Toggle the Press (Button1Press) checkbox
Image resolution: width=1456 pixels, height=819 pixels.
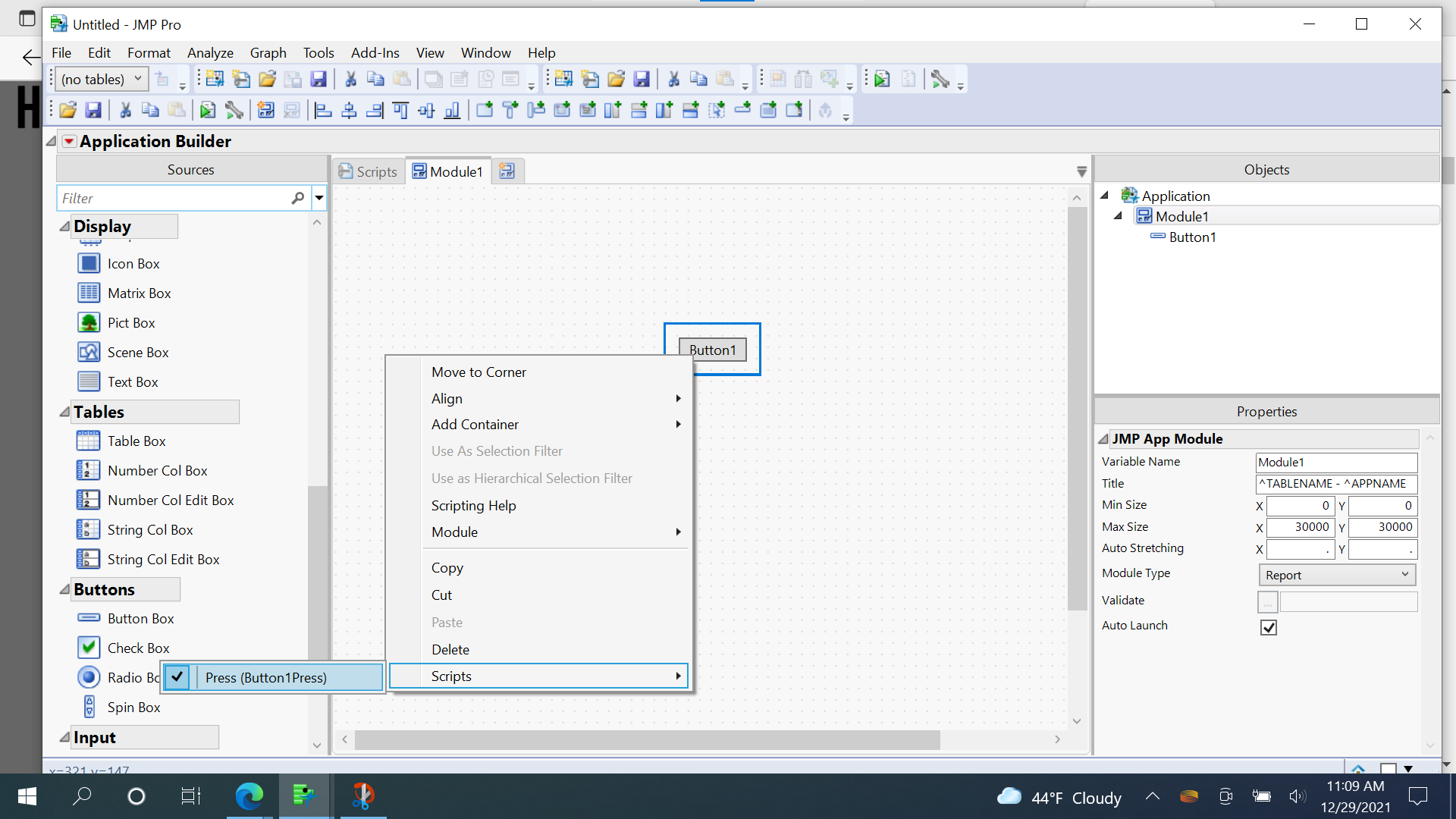coord(177,677)
